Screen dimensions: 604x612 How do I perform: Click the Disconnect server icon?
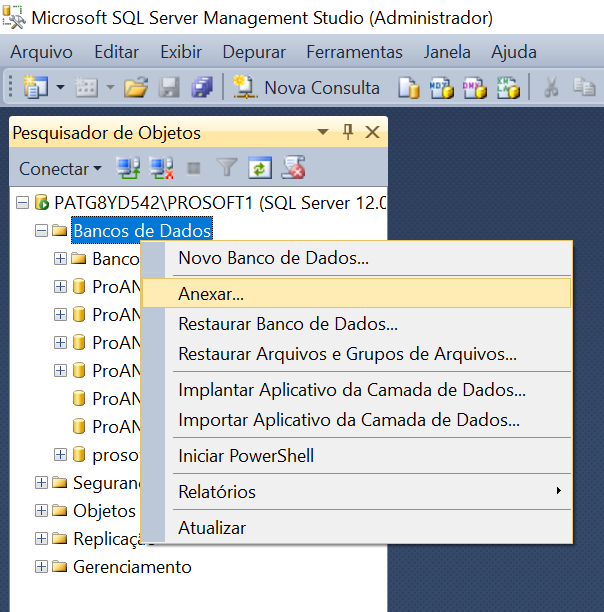[161, 168]
